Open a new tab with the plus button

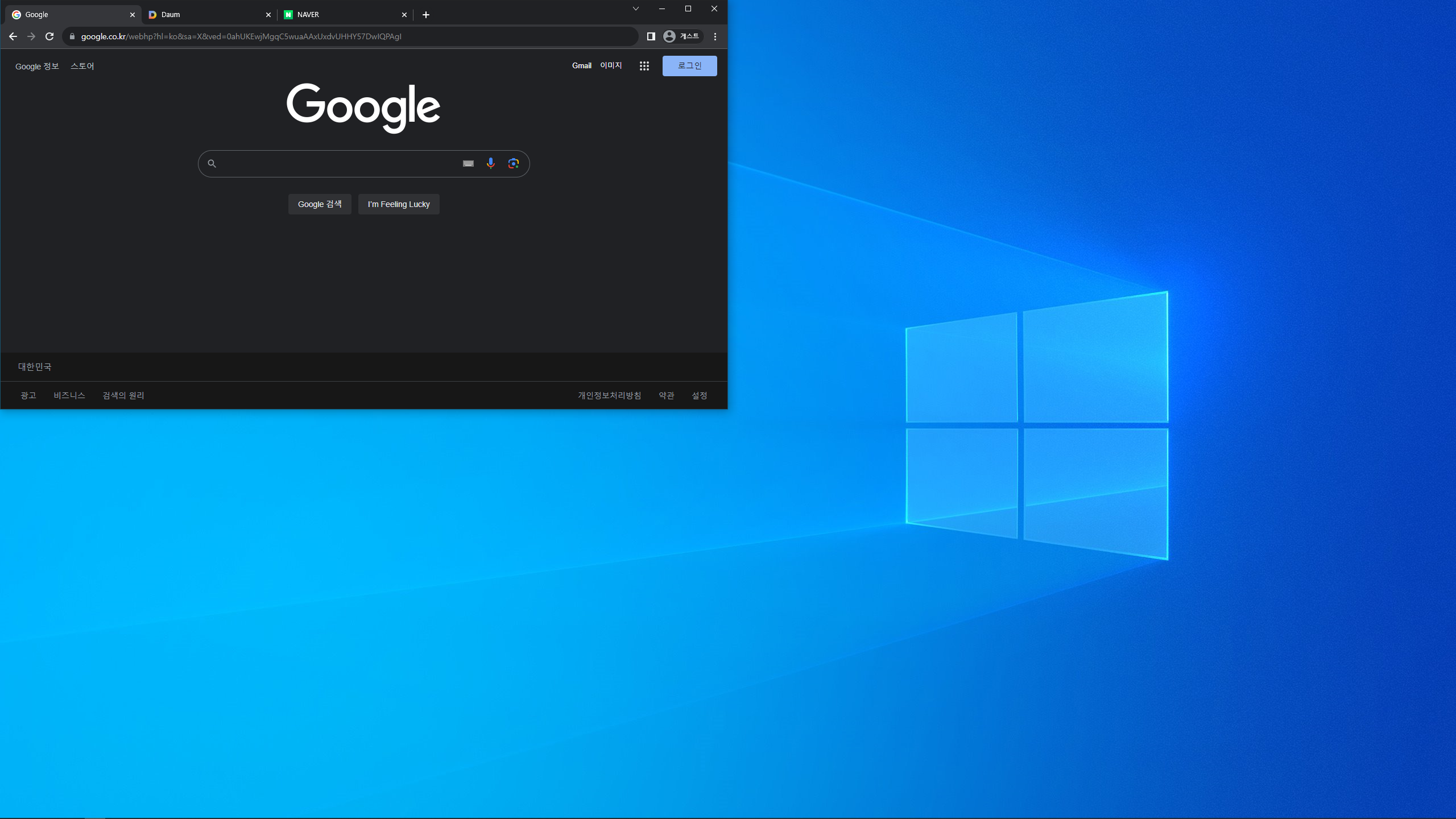426,15
